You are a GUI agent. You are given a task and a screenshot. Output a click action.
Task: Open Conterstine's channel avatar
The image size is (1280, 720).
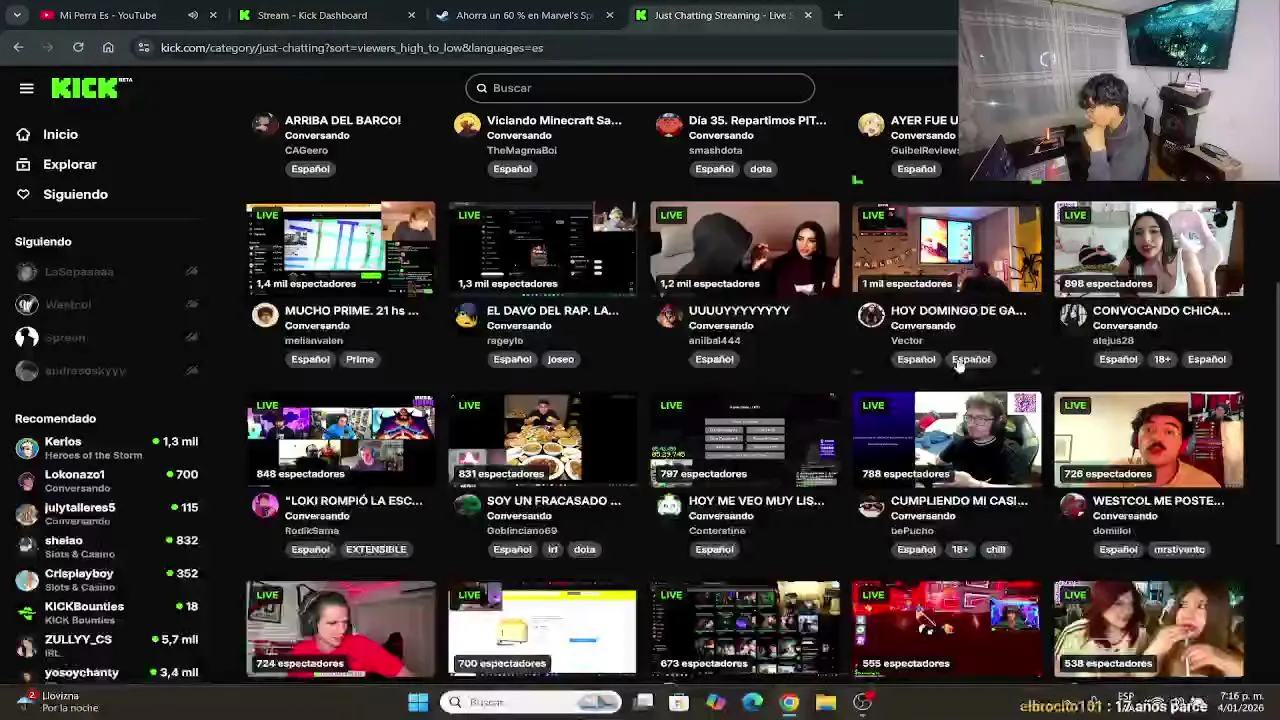(x=669, y=506)
